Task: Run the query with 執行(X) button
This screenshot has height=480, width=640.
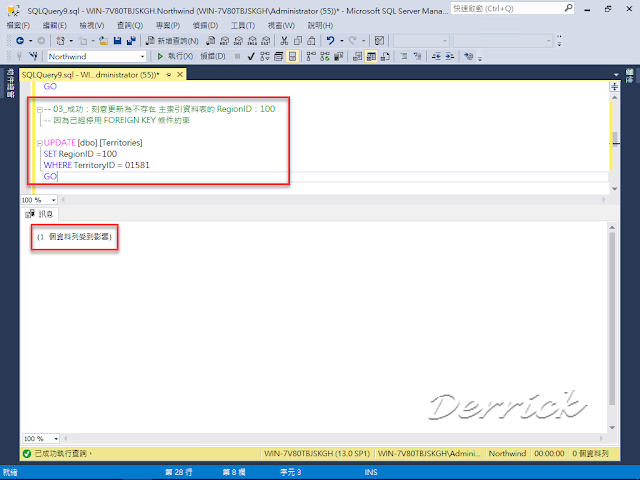Action: point(175,56)
